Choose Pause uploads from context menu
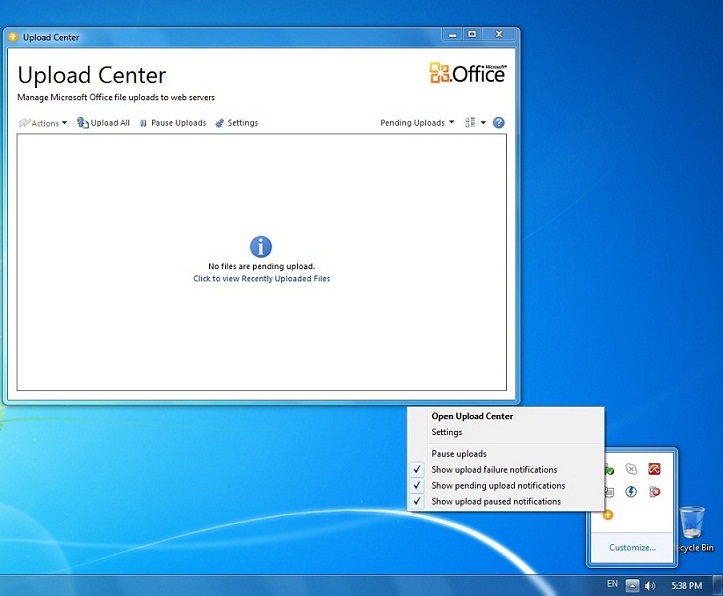The height and width of the screenshot is (596, 723). tap(459, 453)
